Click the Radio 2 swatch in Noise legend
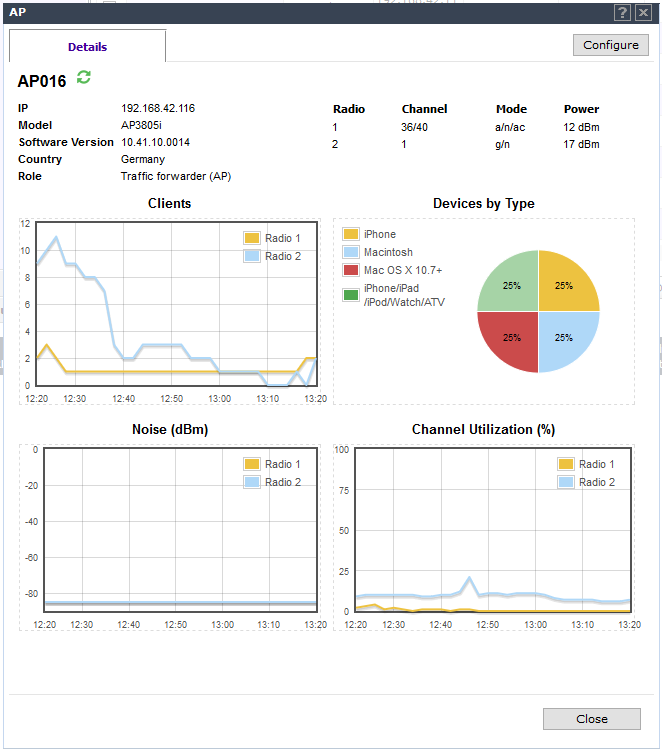The image size is (662, 750). tap(252, 482)
